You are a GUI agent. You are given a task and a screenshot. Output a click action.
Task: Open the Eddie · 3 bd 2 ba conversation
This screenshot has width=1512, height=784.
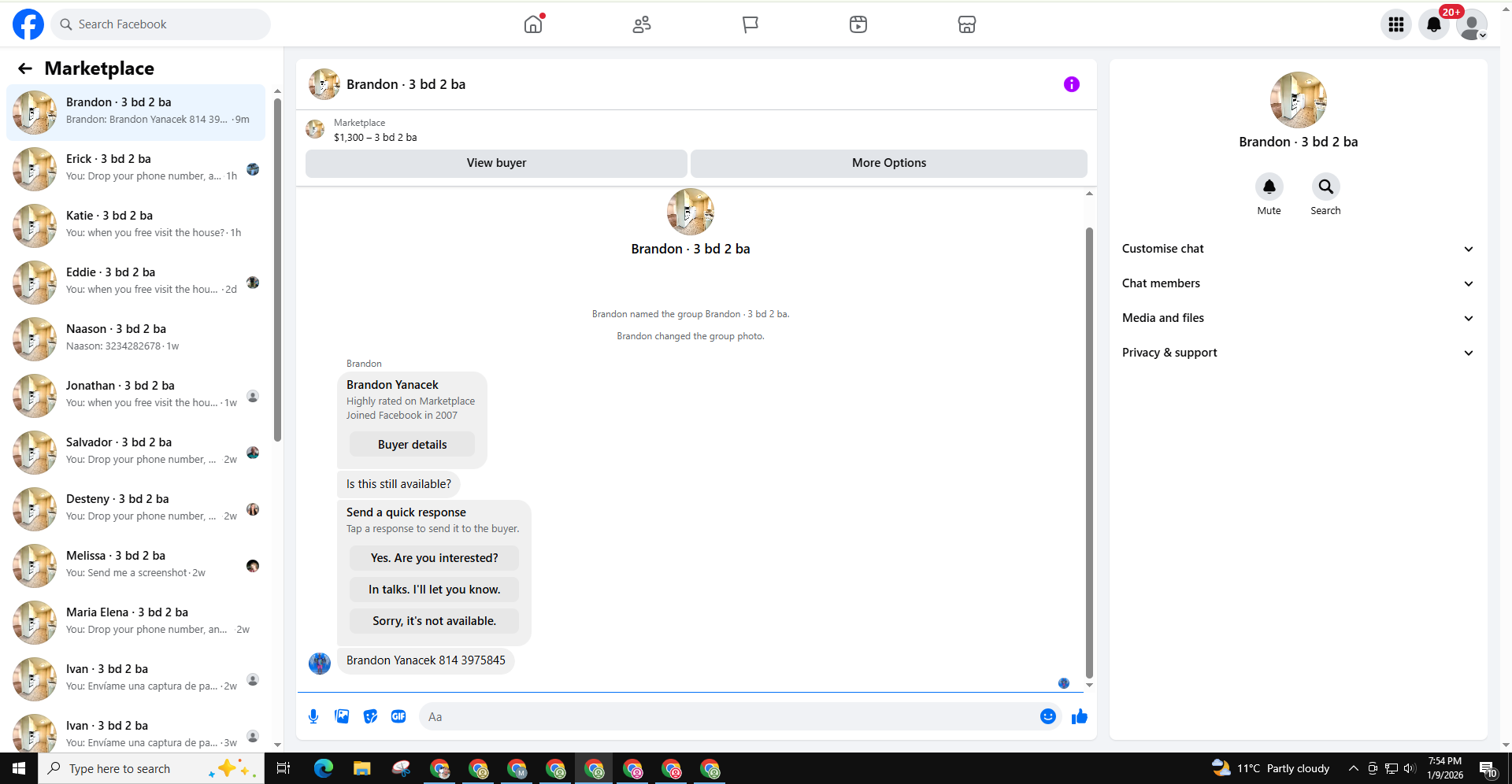(136, 283)
